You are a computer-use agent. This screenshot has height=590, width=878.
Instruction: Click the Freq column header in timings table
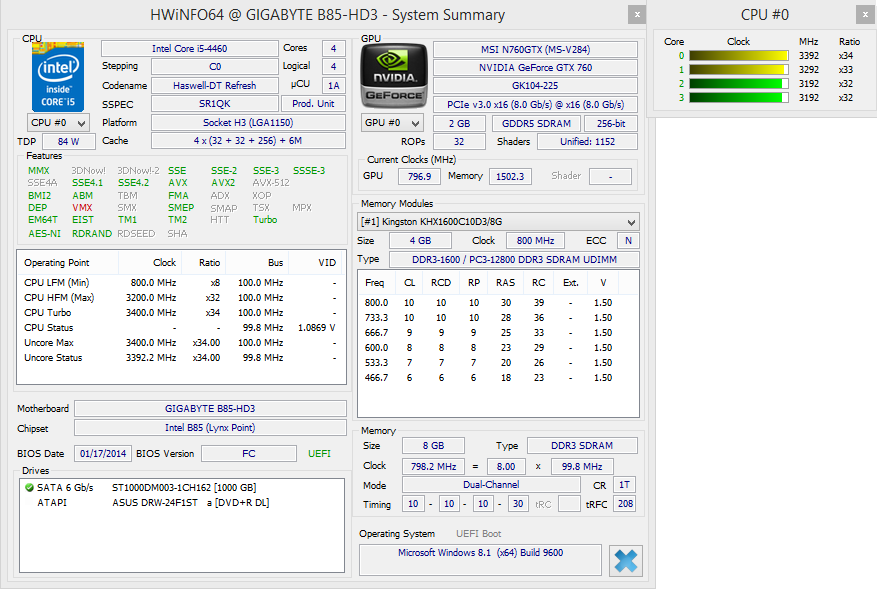point(375,283)
